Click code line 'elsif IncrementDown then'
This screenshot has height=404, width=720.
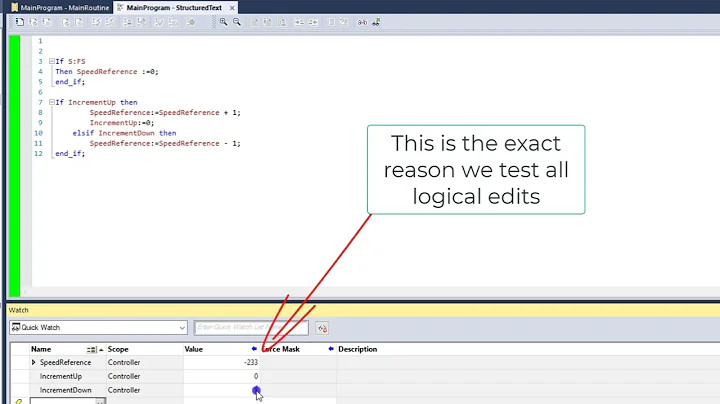click(x=124, y=133)
